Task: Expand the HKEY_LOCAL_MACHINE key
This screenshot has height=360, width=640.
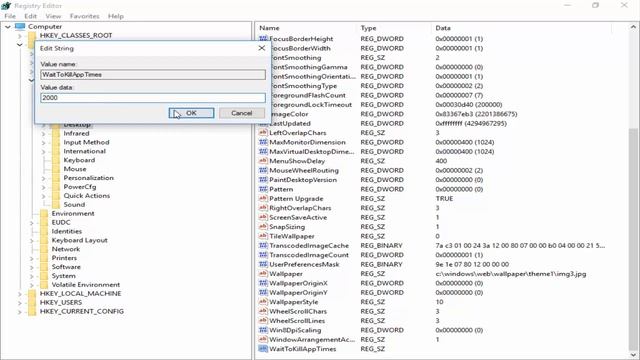Action: pos(20,293)
